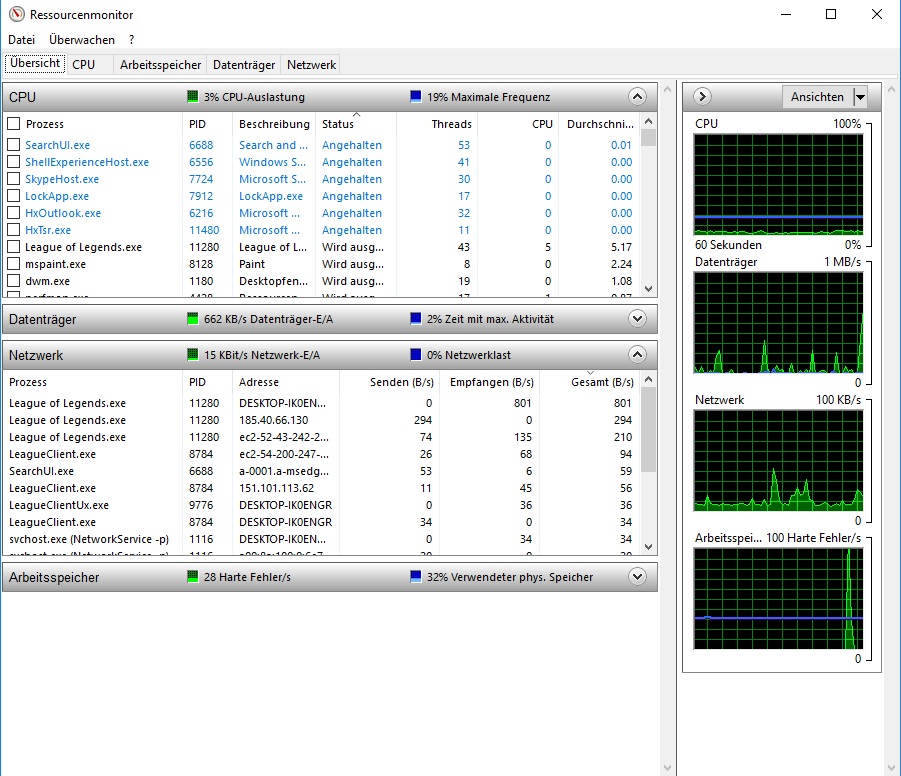Click the green CPU-Auslastung indicator square
Viewport: 901px width, 776px height.
tap(193, 97)
